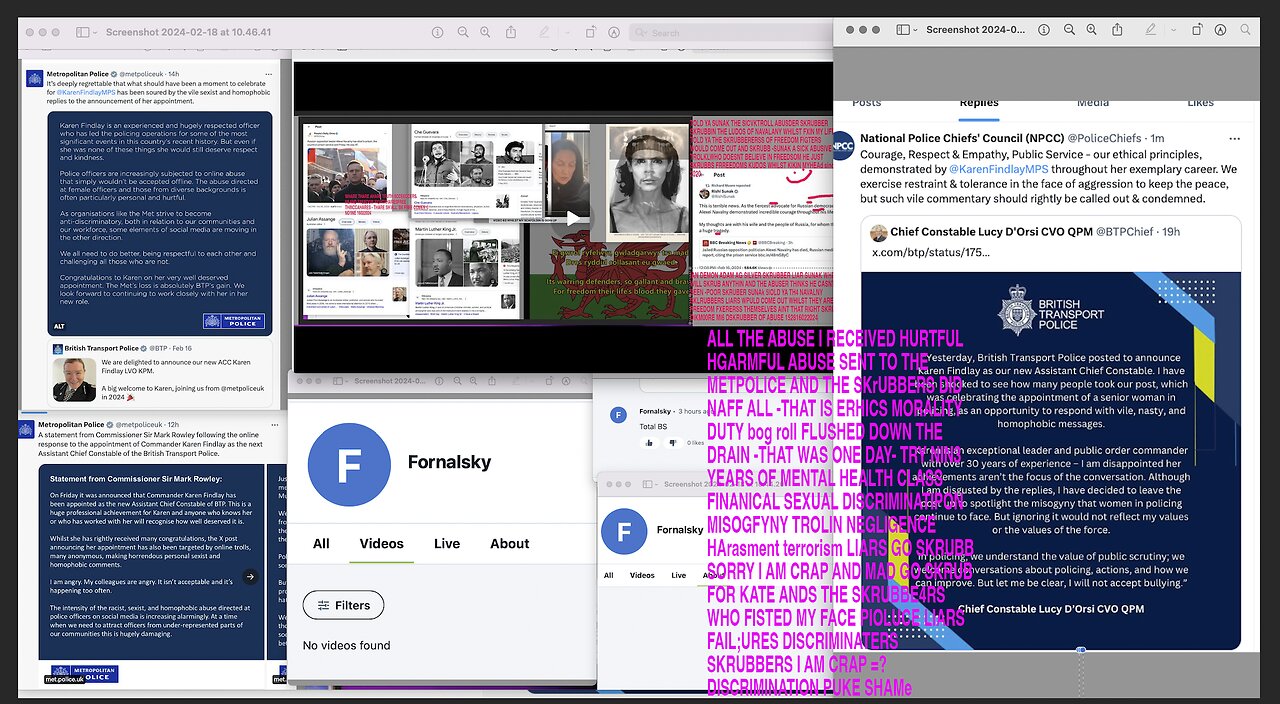Viewport: 1280px width, 704px height.
Task: Toggle sidebar in left Preview window
Action: click(x=83, y=32)
